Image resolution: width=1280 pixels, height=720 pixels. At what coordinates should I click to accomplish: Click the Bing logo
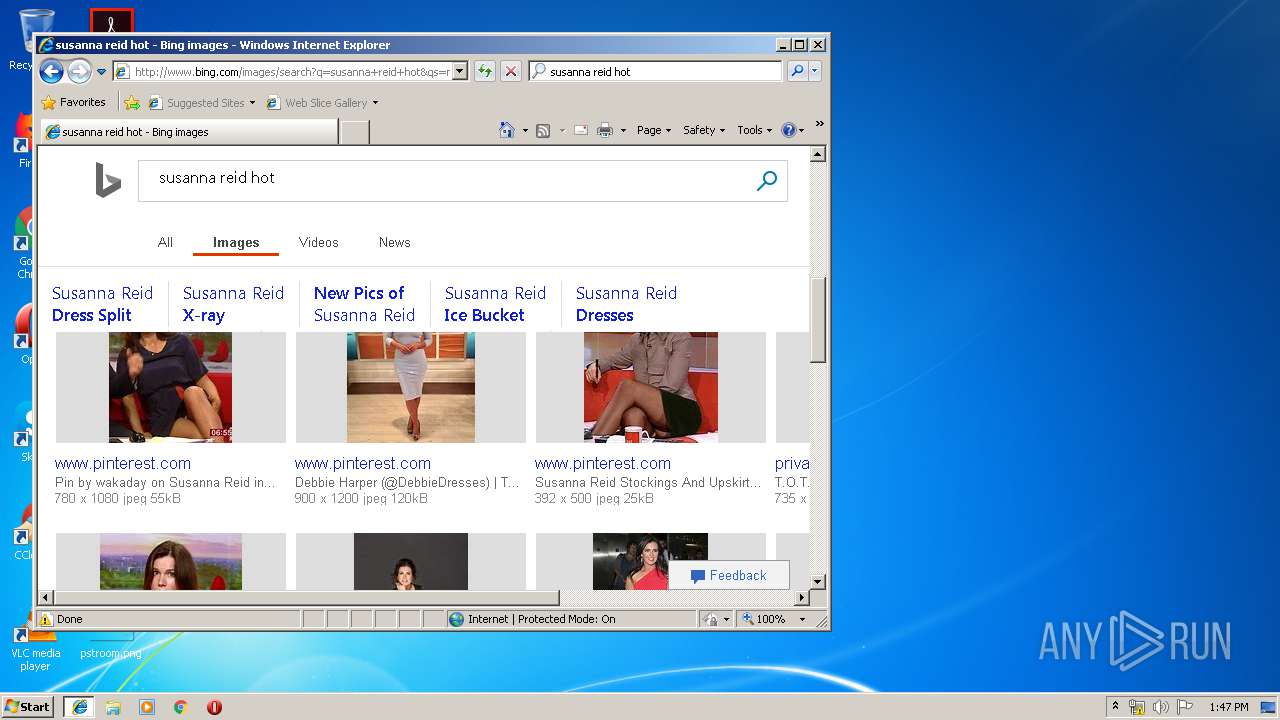tap(108, 180)
